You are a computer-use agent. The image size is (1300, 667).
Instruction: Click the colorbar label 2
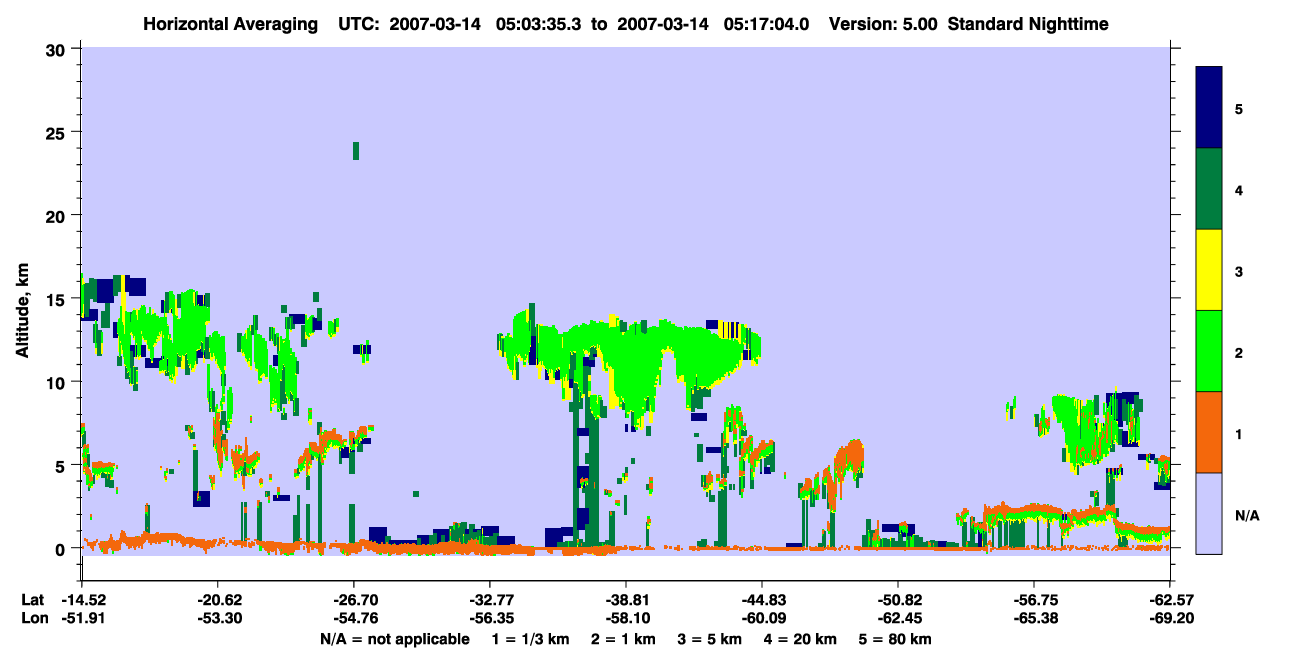tap(1238, 353)
